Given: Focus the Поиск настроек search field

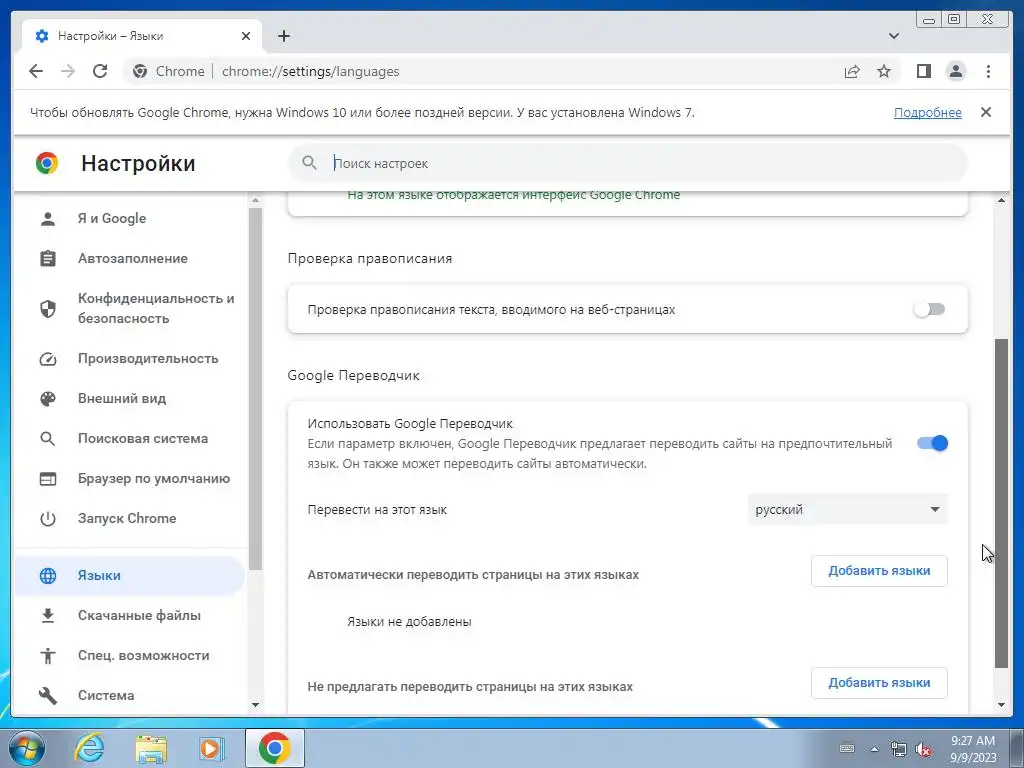Looking at the screenshot, I should click(x=627, y=163).
